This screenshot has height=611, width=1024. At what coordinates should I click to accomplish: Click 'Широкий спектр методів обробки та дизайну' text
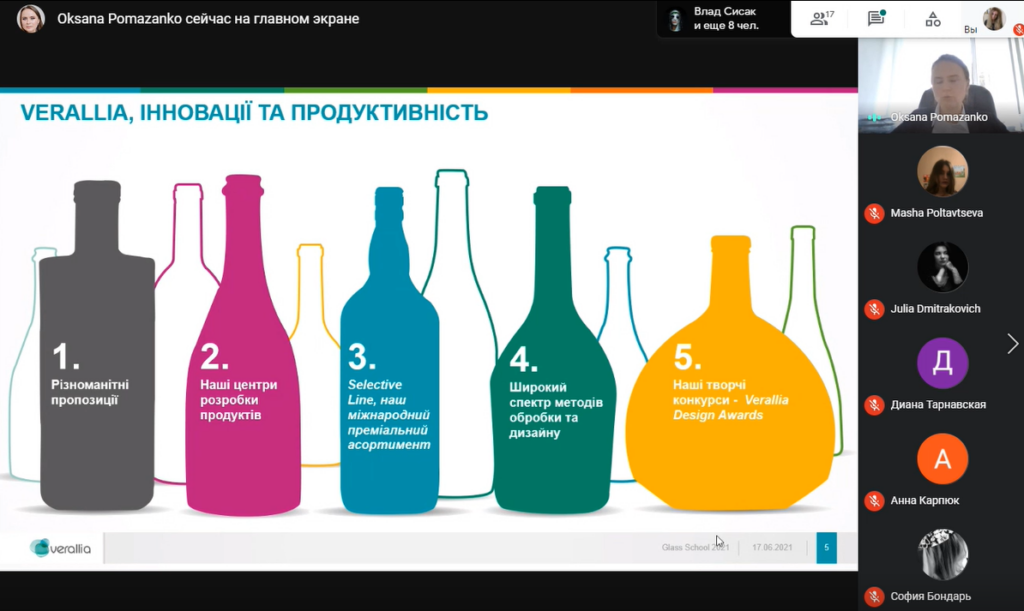coord(556,410)
